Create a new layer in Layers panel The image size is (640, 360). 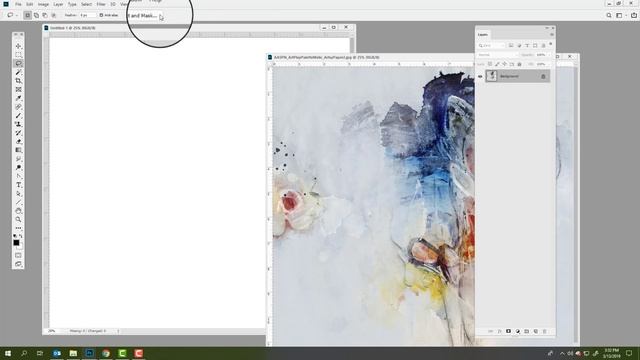(536, 331)
